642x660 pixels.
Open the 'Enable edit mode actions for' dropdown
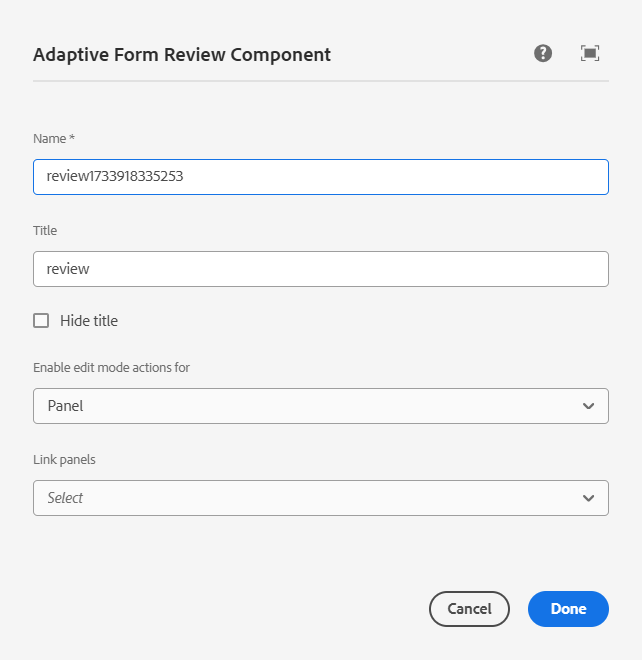pyautogui.click(x=320, y=406)
